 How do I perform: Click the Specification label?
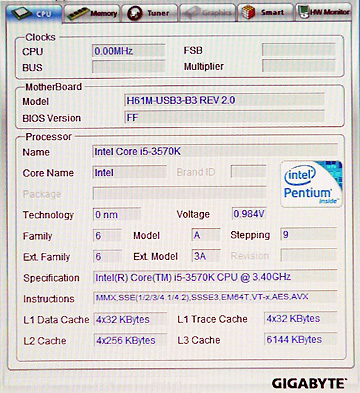coord(51,278)
